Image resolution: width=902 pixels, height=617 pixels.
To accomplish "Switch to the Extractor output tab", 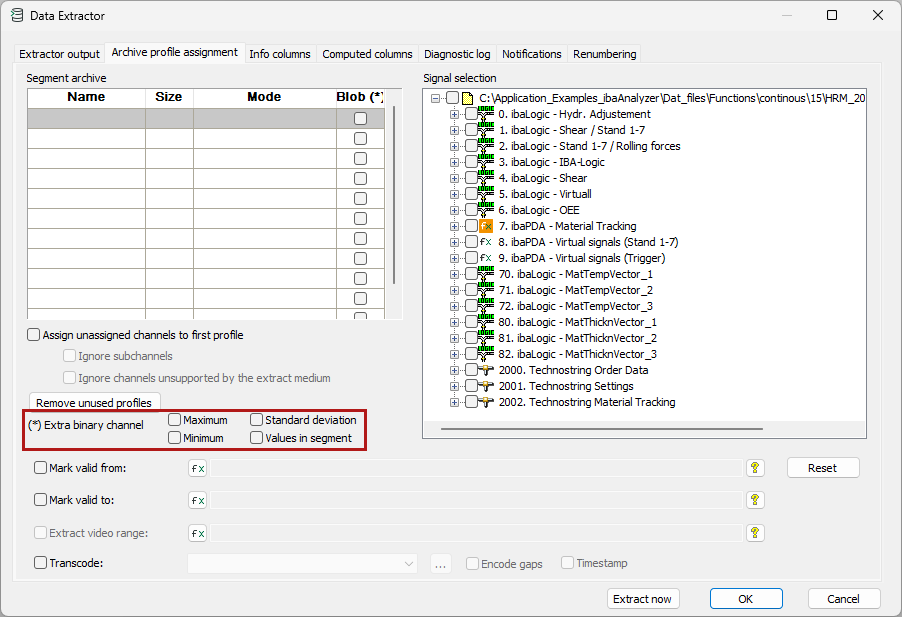I will [59, 54].
